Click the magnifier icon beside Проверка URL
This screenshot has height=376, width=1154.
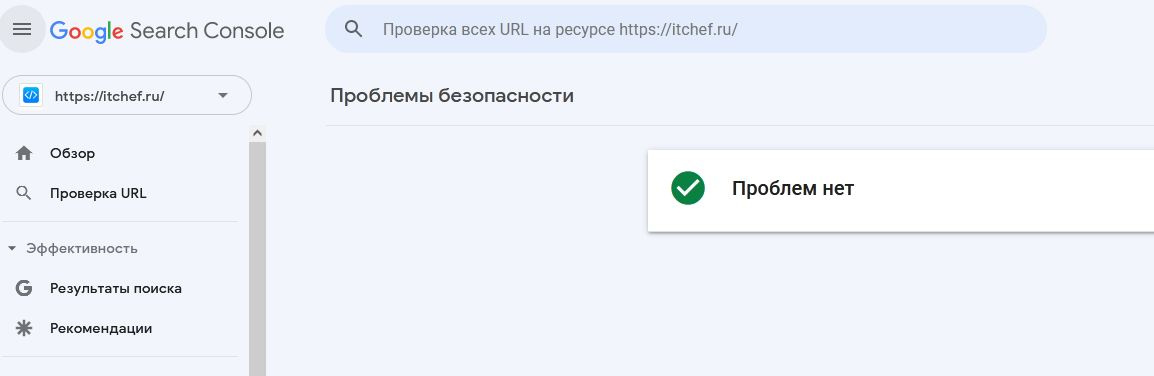pyautogui.click(x=24, y=194)
